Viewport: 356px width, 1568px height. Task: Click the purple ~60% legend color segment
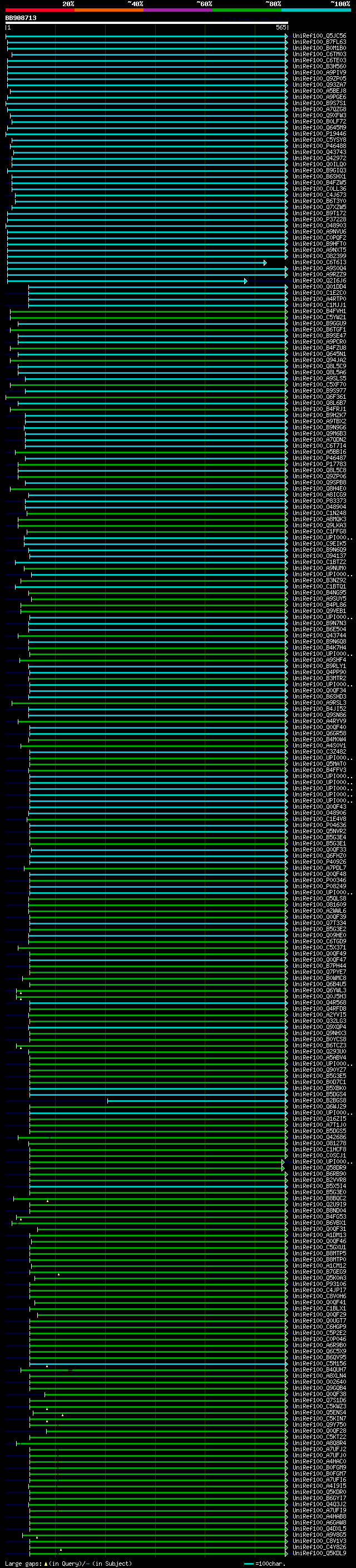pos(177,10)
